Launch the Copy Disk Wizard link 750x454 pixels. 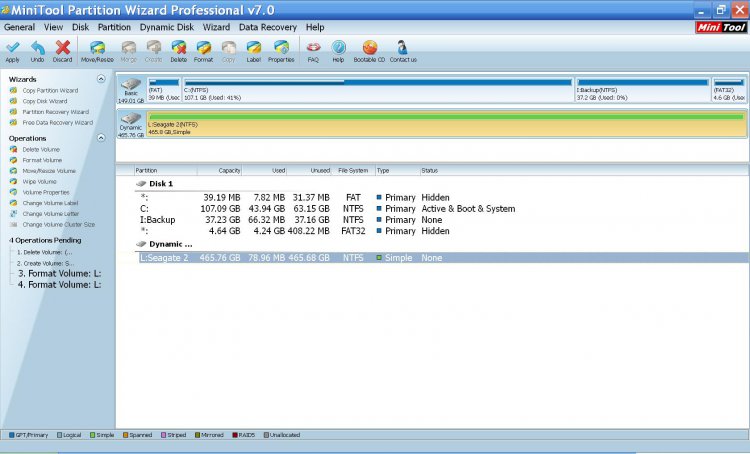click(x=44, y=101)
